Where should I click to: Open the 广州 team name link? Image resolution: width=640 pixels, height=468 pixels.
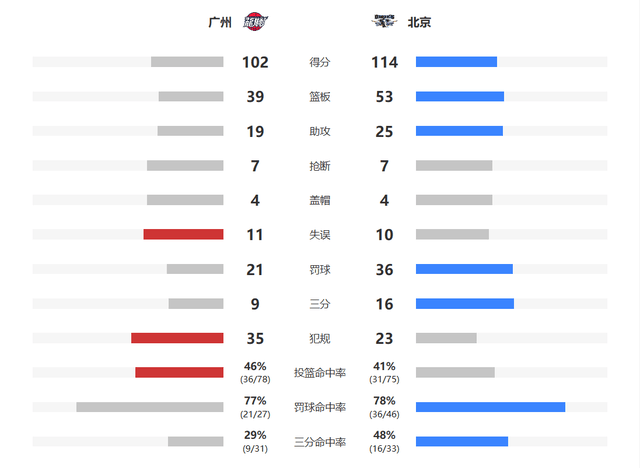(x=220, y=22)
